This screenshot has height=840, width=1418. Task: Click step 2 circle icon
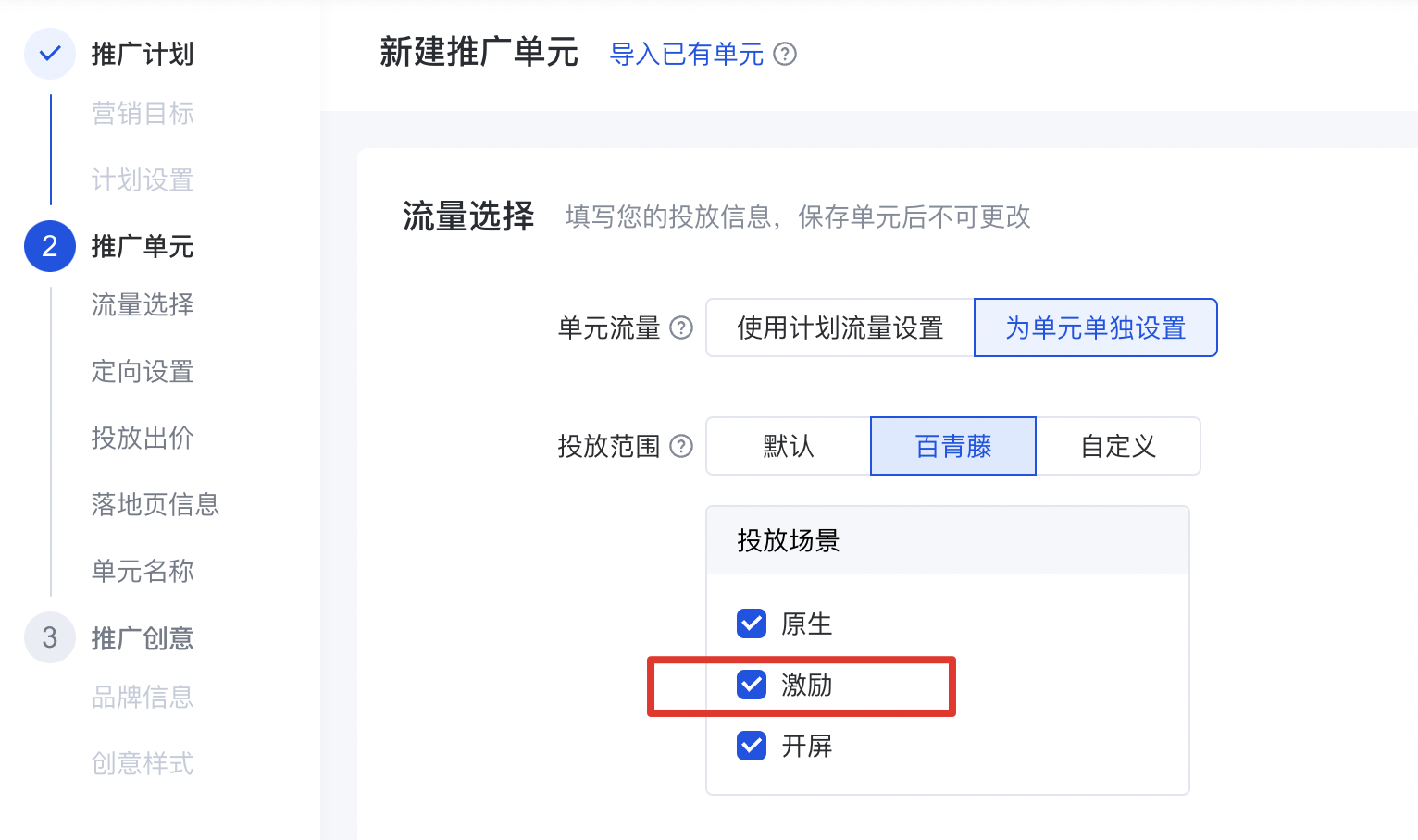(x=50, y=246)
